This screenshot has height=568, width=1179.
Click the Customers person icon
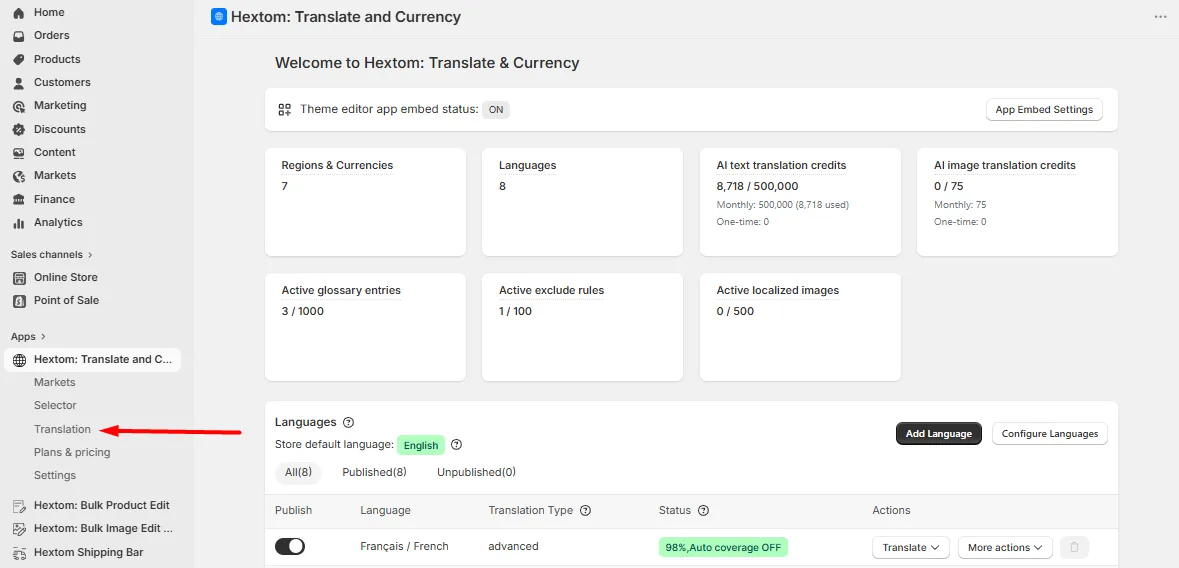[19, 83]
